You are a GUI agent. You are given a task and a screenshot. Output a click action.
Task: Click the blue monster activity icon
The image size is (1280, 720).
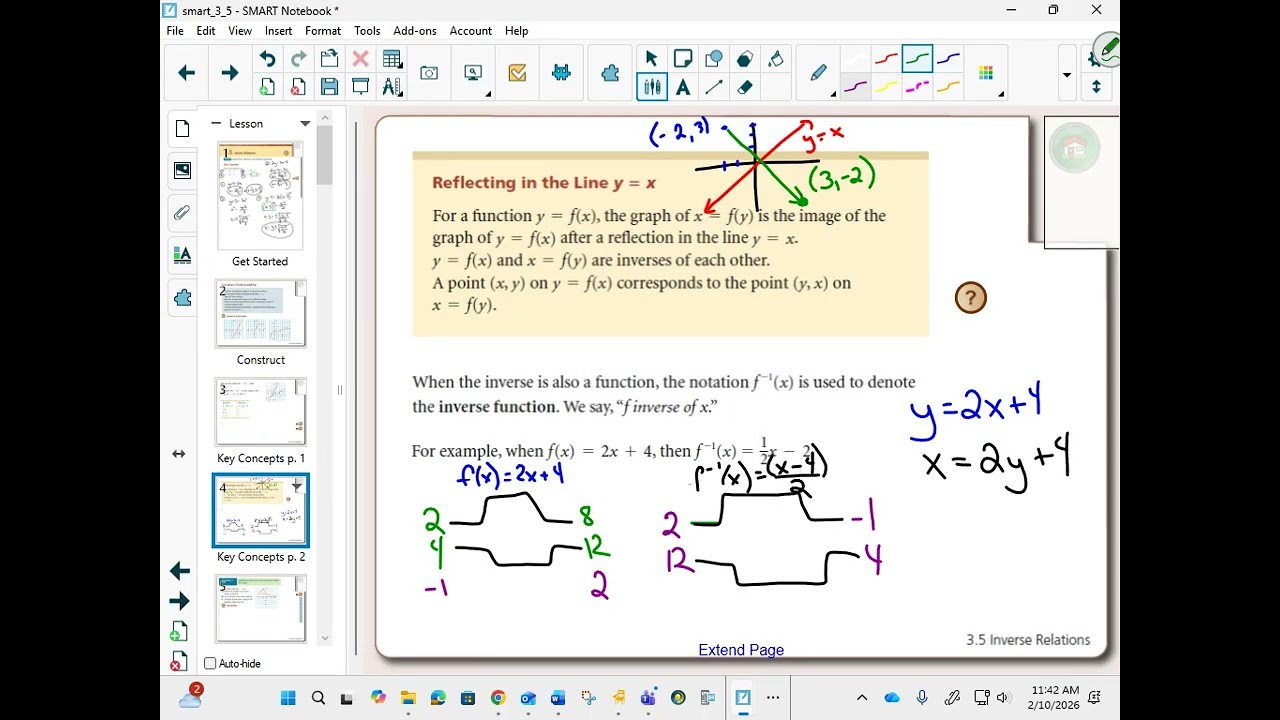pyautogui.click(x=561, y=73)
